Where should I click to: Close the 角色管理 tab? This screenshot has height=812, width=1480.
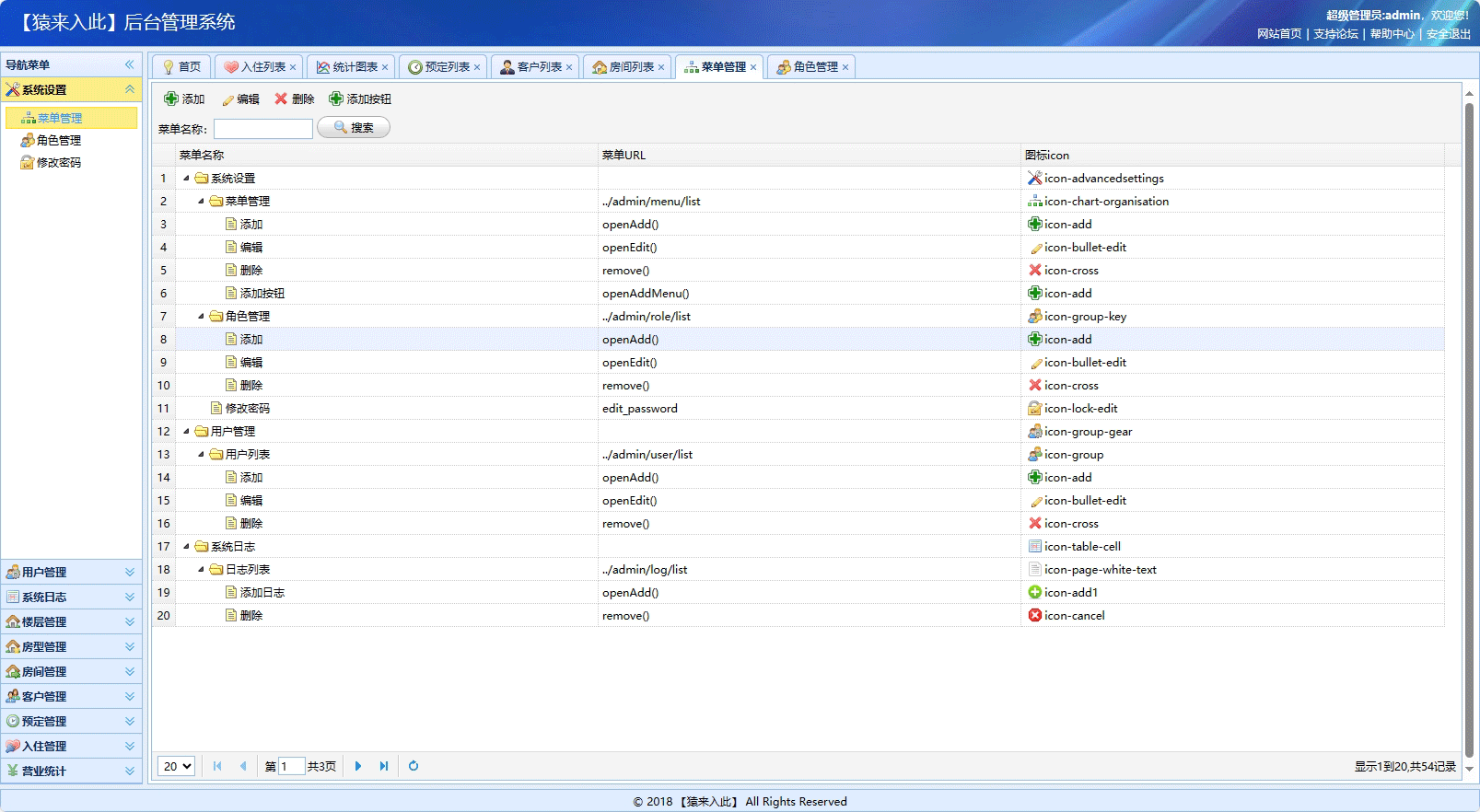point(845,67)
